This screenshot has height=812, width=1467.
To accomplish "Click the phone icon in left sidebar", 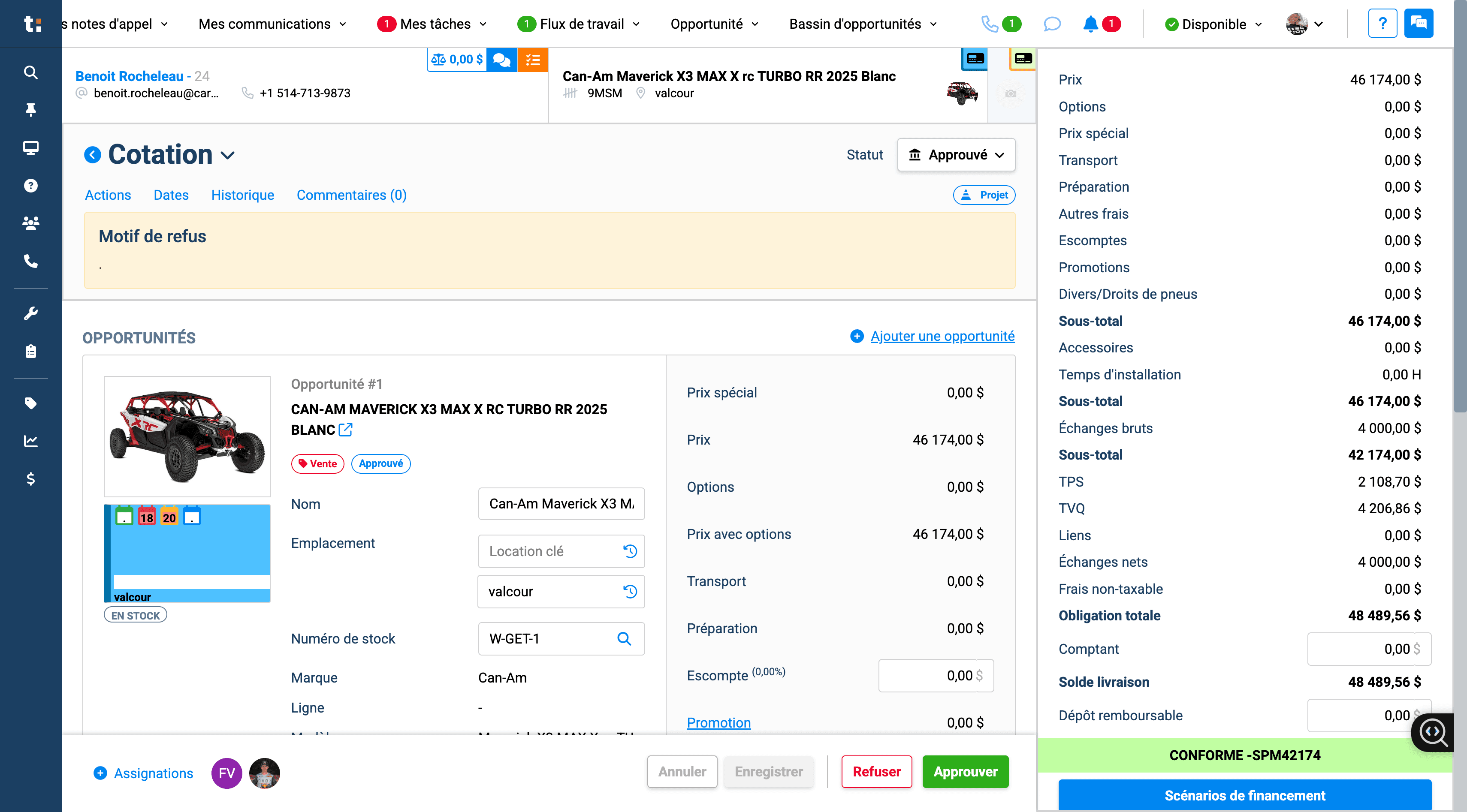I will click(31, 261).
